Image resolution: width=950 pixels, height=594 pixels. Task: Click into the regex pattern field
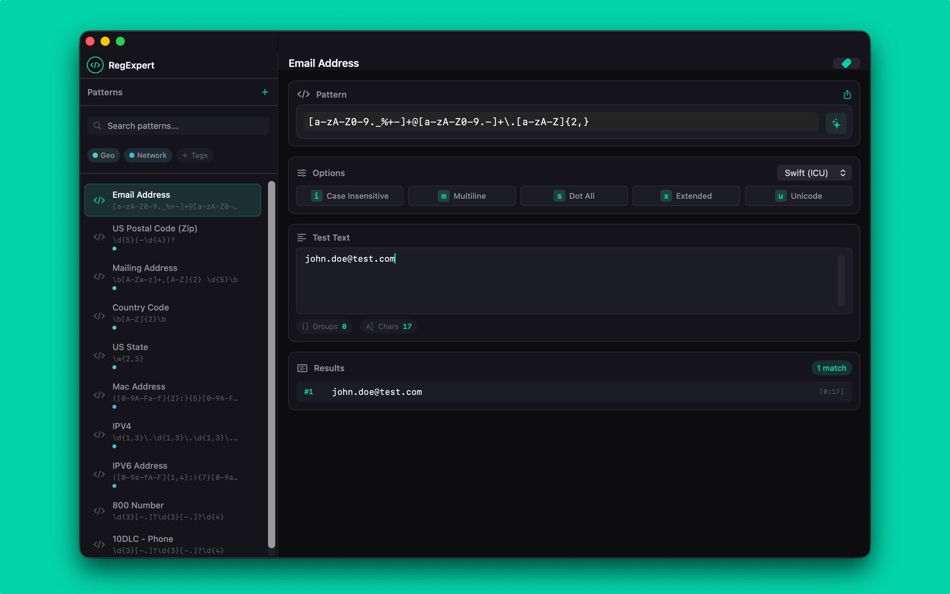[x=561, y=122]
